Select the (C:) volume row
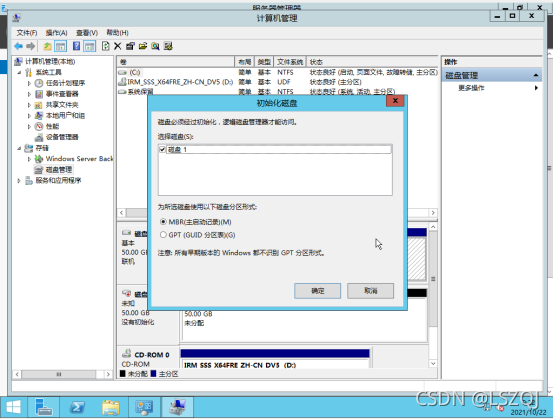 point(278,72)
